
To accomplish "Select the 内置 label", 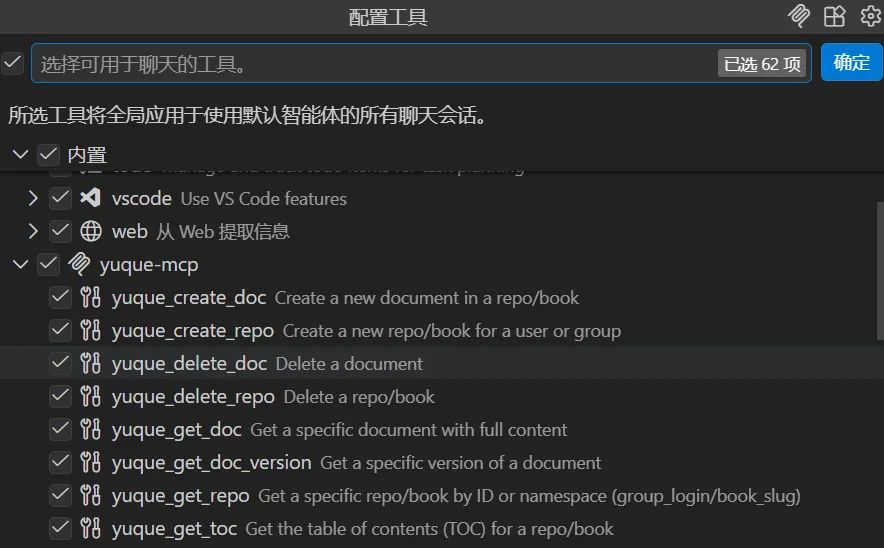I will [x=87, y=154].
